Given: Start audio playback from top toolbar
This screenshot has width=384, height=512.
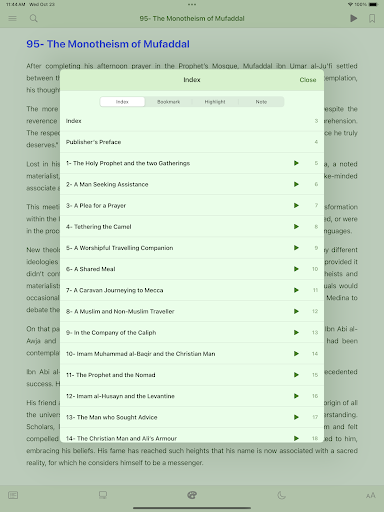Looking at the screenshot, I should (x=354, y=18).
